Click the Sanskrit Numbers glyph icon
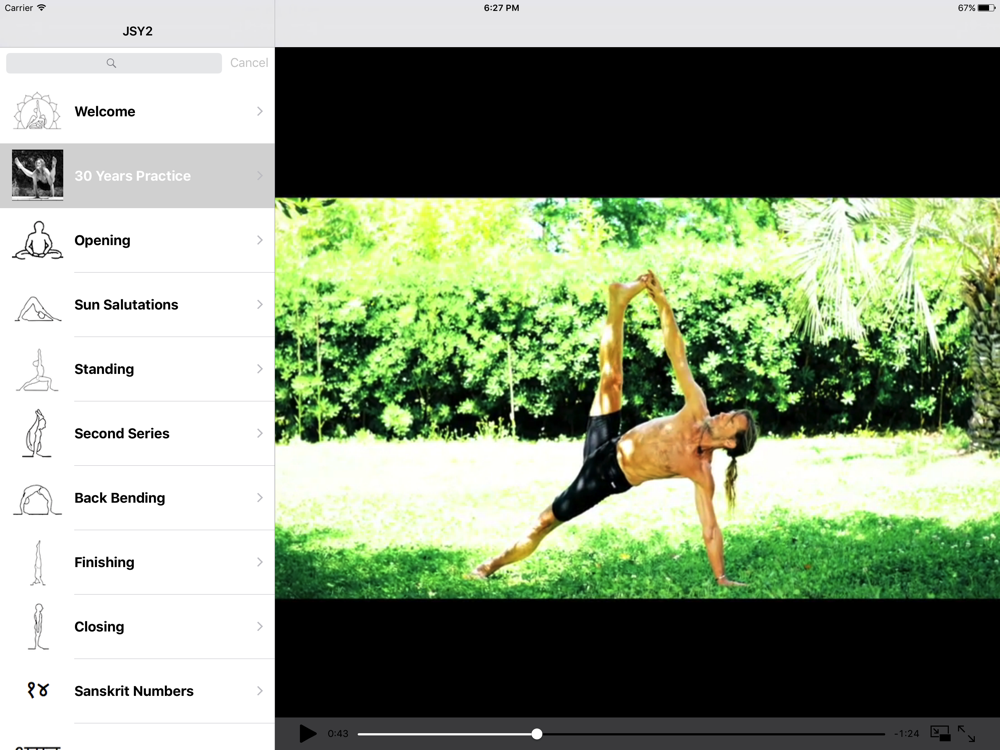This screenshot has width=1000, height=750. point(38,690)
